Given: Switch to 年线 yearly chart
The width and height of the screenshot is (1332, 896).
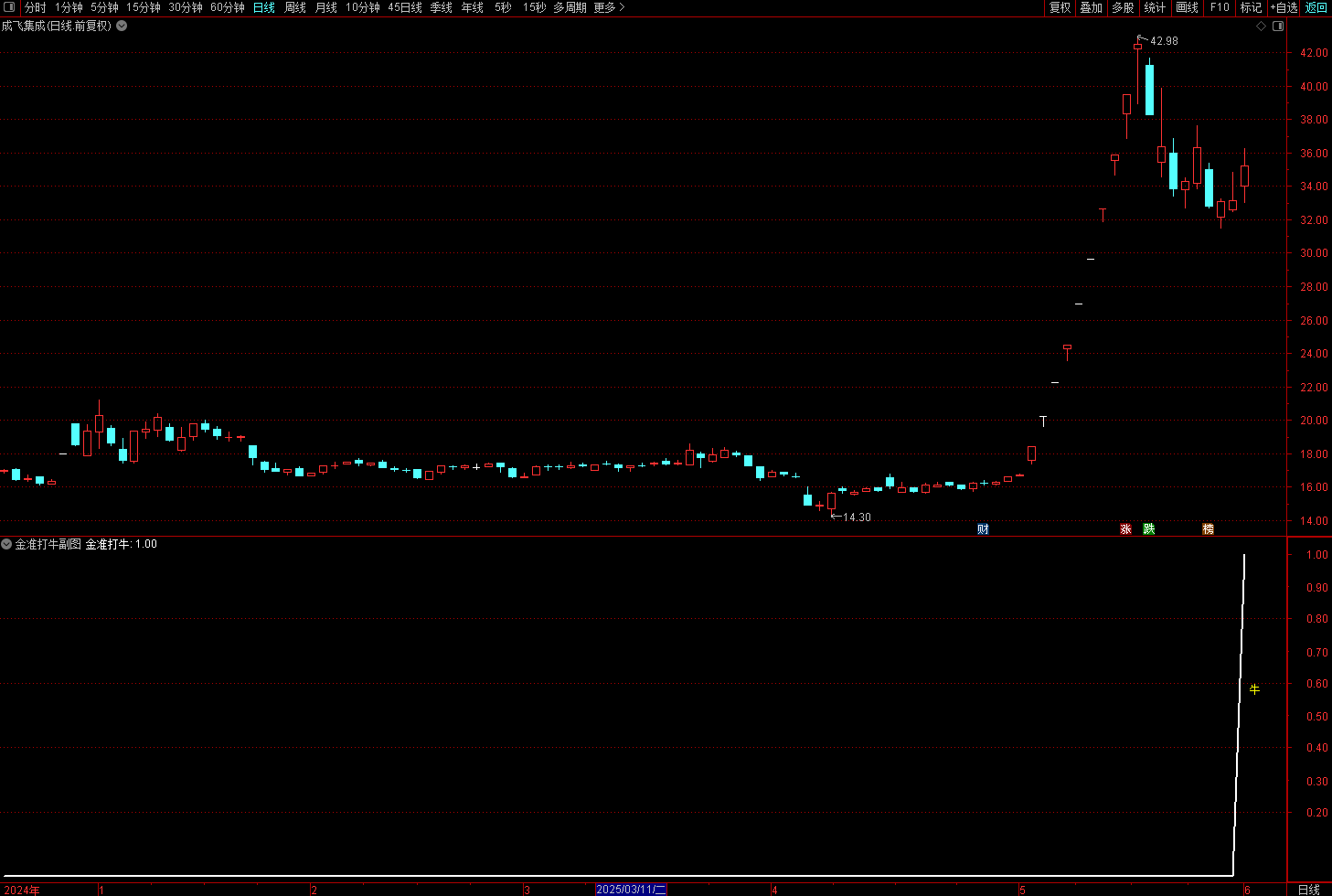Looking at the screenshot, I should point(473,7).
